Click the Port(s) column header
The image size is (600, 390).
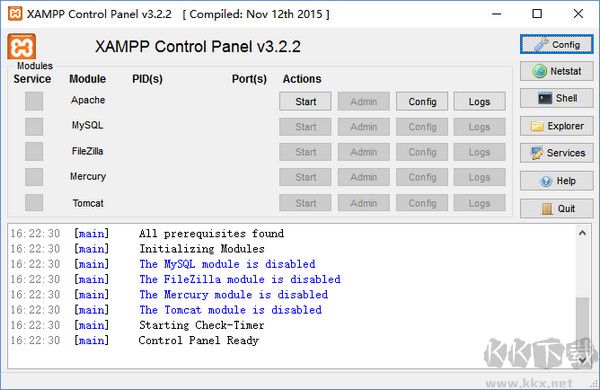(x=249, y=79)
